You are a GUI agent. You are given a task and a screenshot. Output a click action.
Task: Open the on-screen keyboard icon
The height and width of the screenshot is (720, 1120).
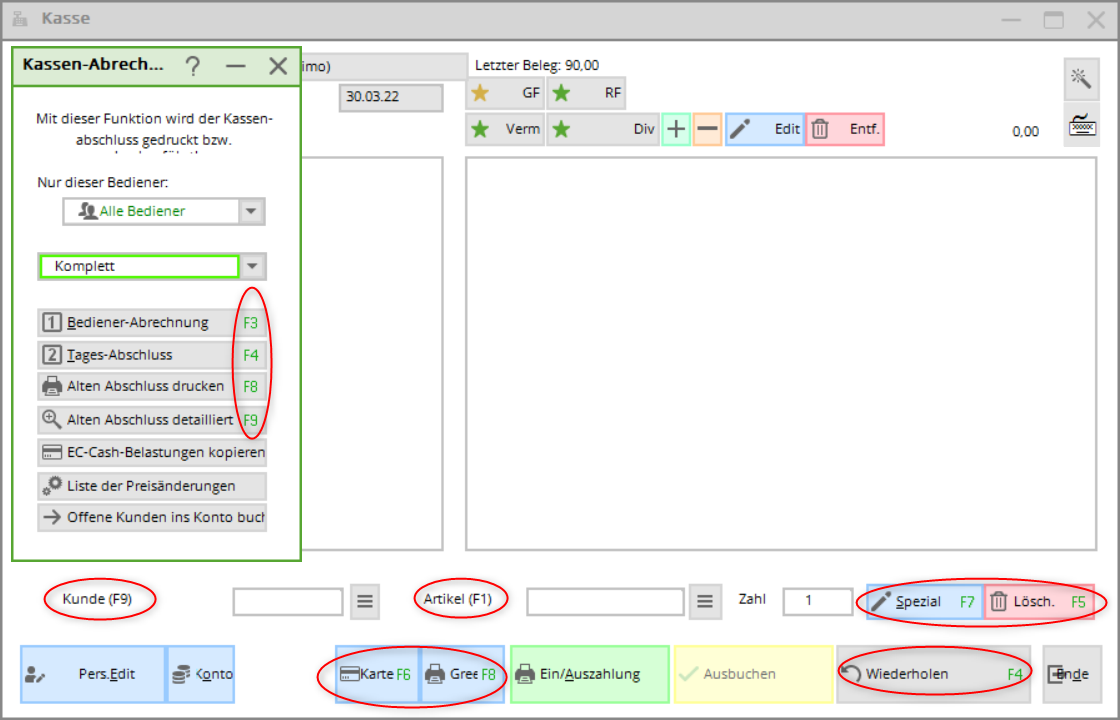(x=1081, y=125)
